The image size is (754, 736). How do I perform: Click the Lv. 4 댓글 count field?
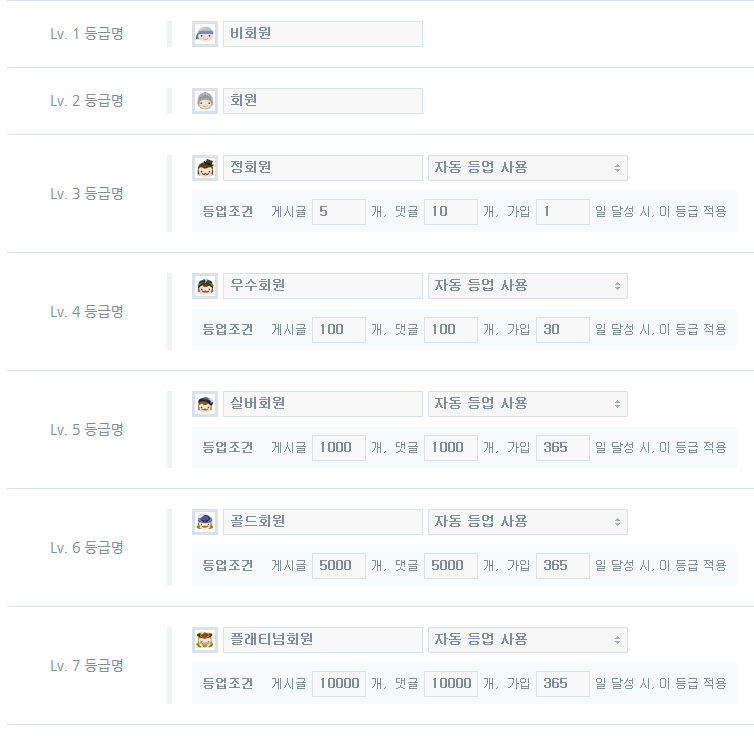(x=450, y=330)
